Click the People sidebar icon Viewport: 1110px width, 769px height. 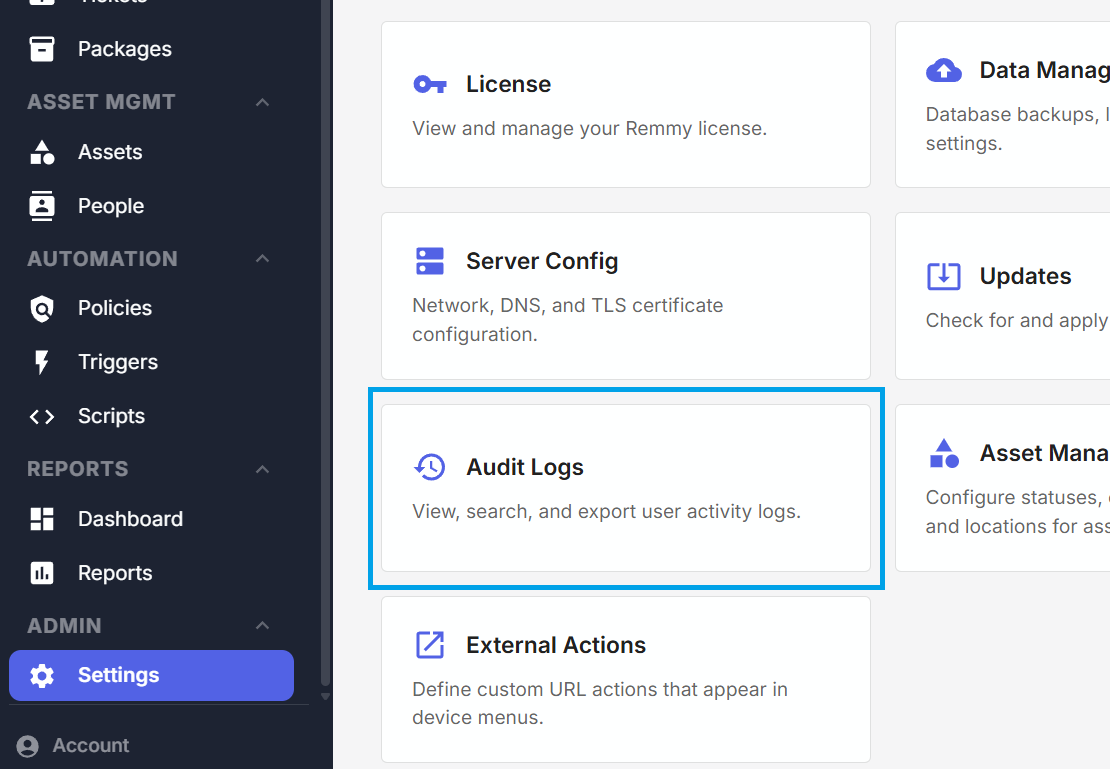click(x=41, y=205)
